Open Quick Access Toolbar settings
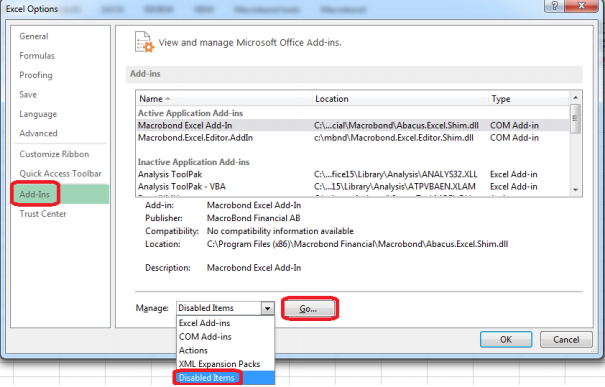The width and height of the screenshot is (605, 387). coord(61,173)
